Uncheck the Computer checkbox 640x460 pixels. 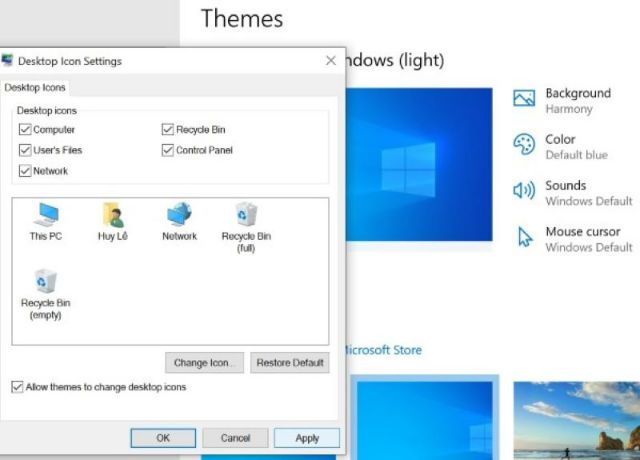[25, 129]
